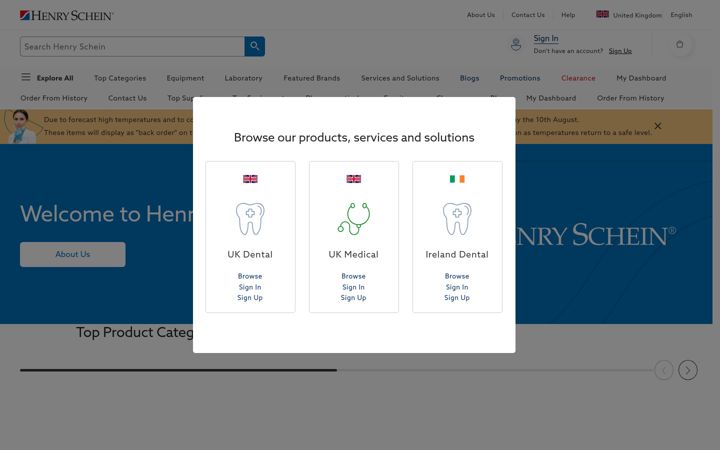Click the UK flag above UK Dental
Image resolution: width=720 pixels, height=450 pixels.
(x=250, y=179)
